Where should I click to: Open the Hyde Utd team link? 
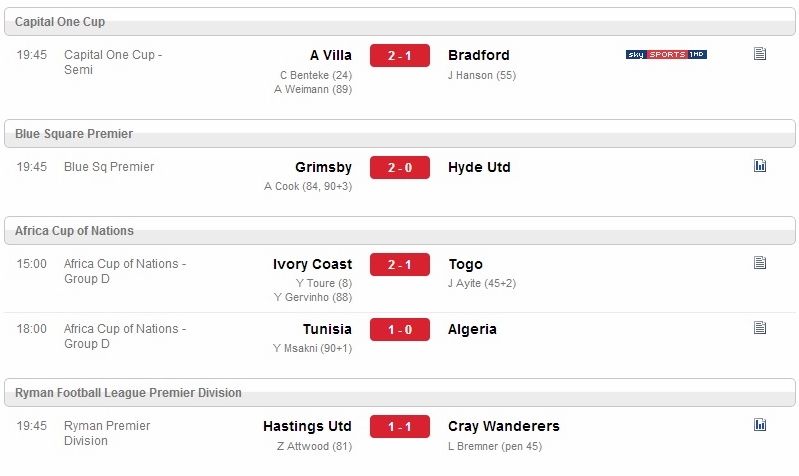tap(479, 167)
